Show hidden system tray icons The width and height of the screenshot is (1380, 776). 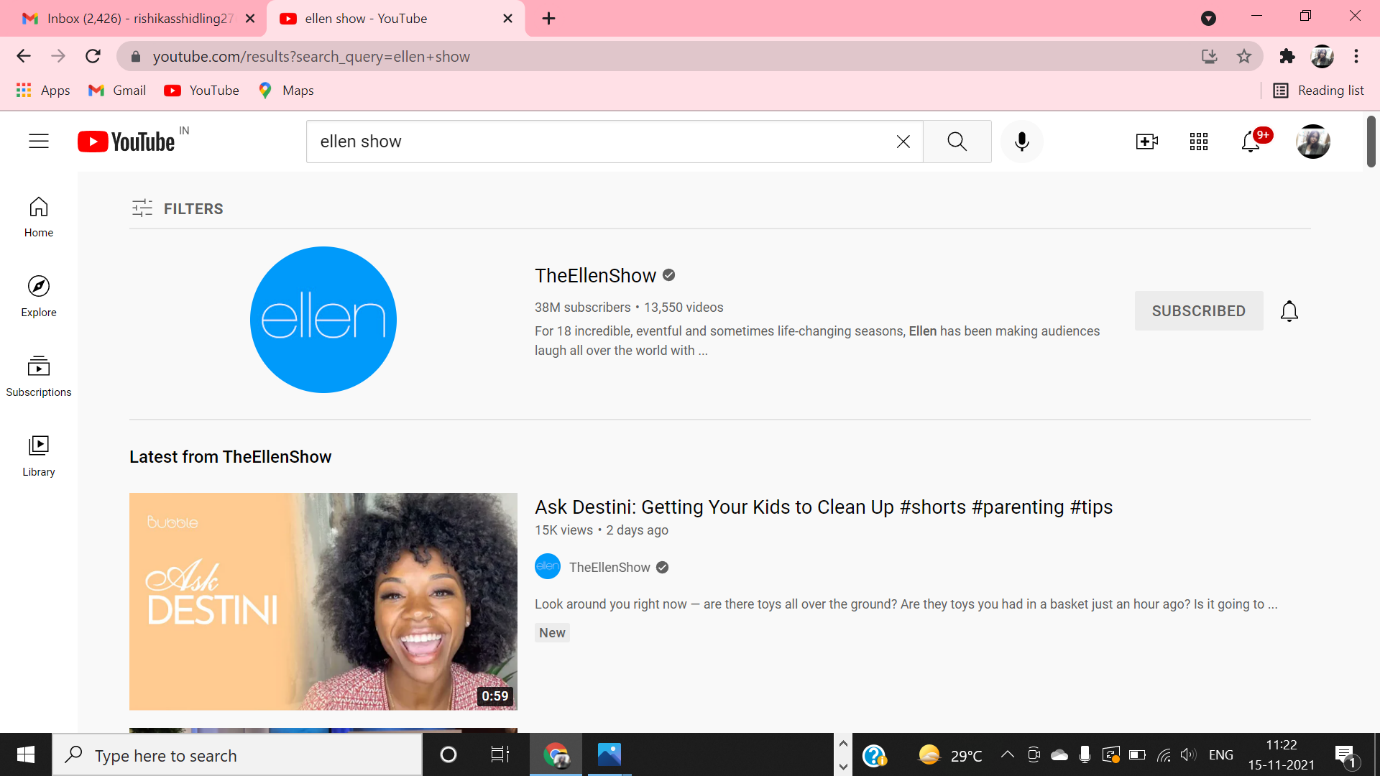click(1007, 755)
